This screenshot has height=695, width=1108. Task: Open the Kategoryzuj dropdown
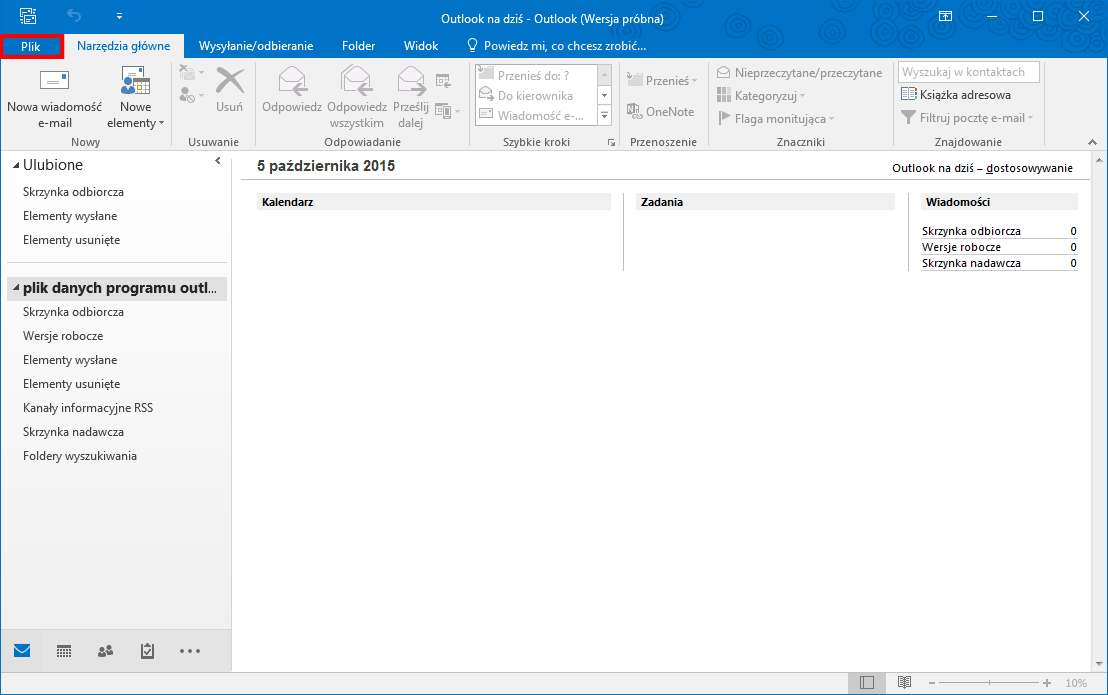click(761, 95)
